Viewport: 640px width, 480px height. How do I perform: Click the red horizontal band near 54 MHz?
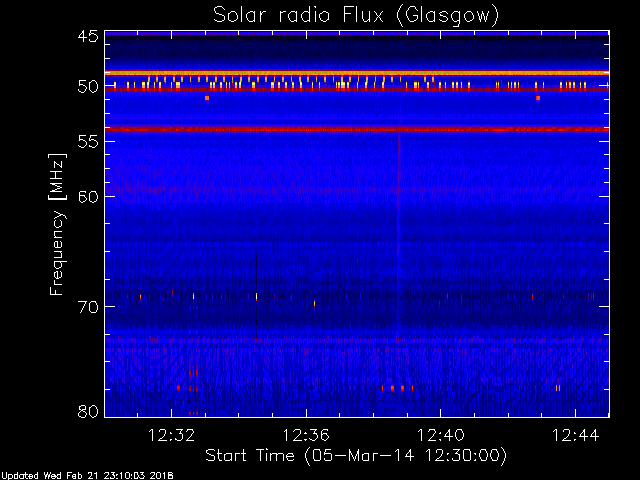(x=357, y=129)
